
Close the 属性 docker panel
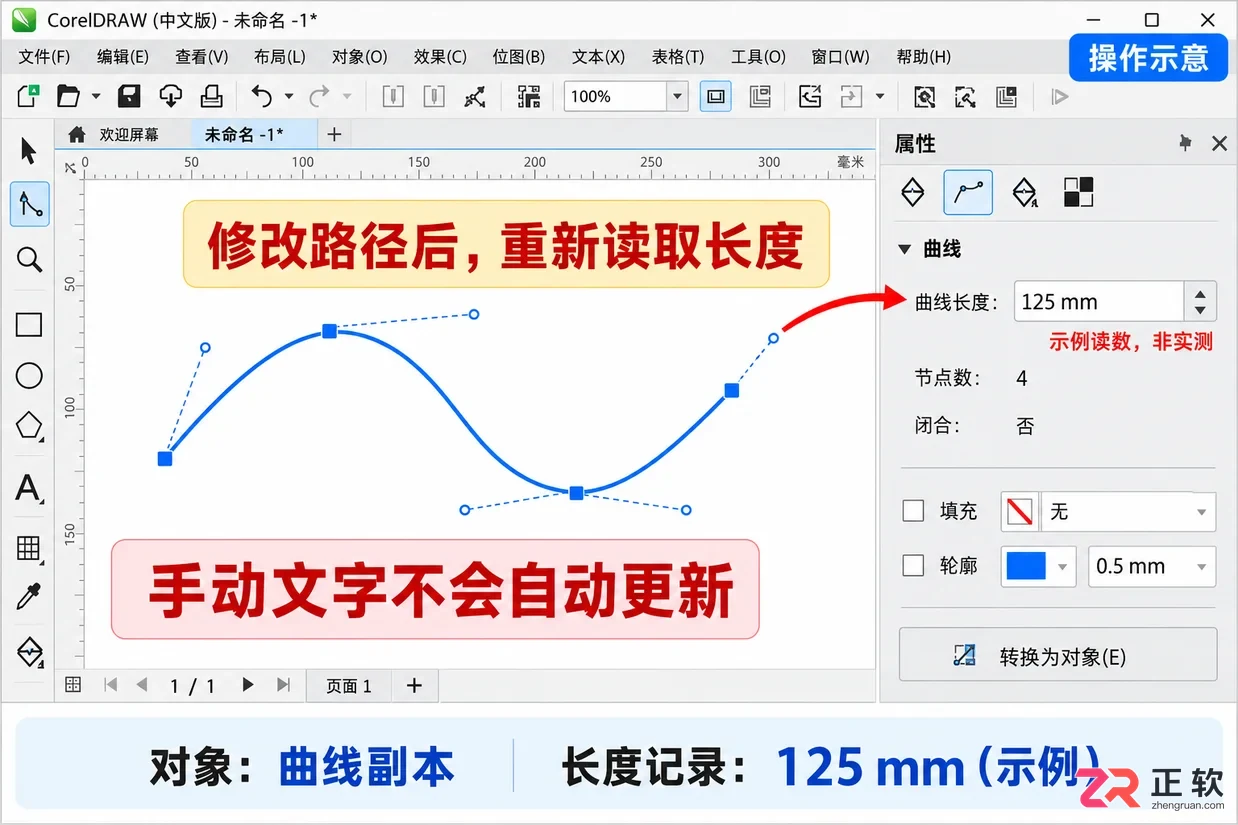pyautogui.click(x=1219, y=144)
